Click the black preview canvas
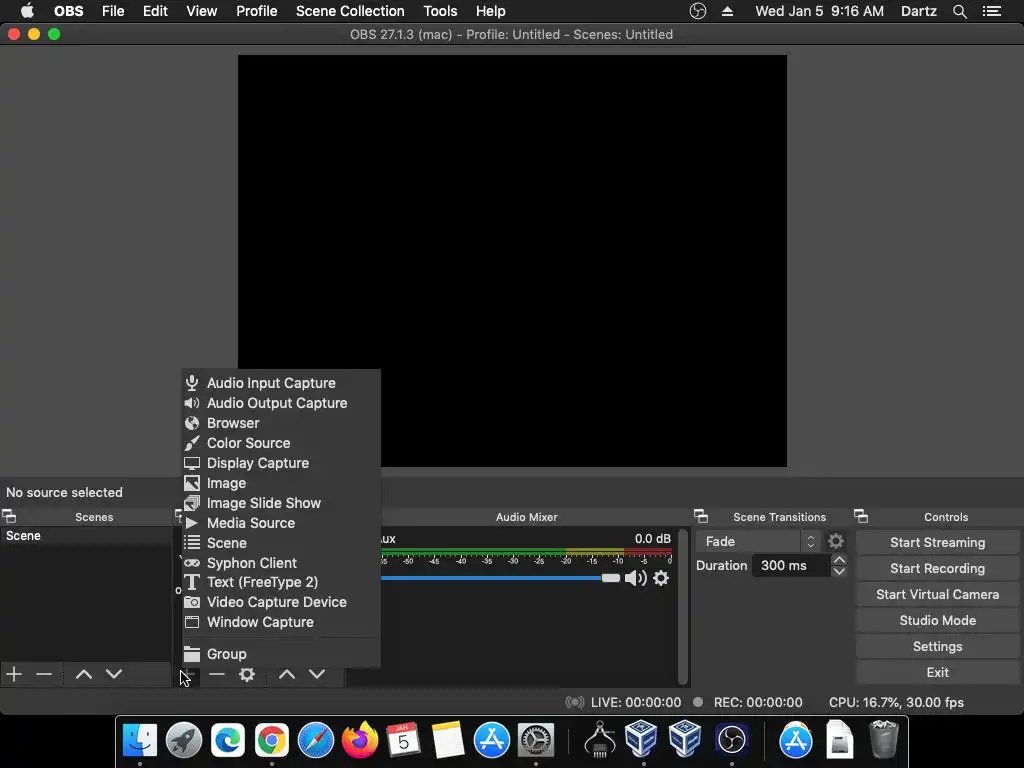Image resolution: width=1024 pixels, height=768 pixels. click(x=512, y=261)
